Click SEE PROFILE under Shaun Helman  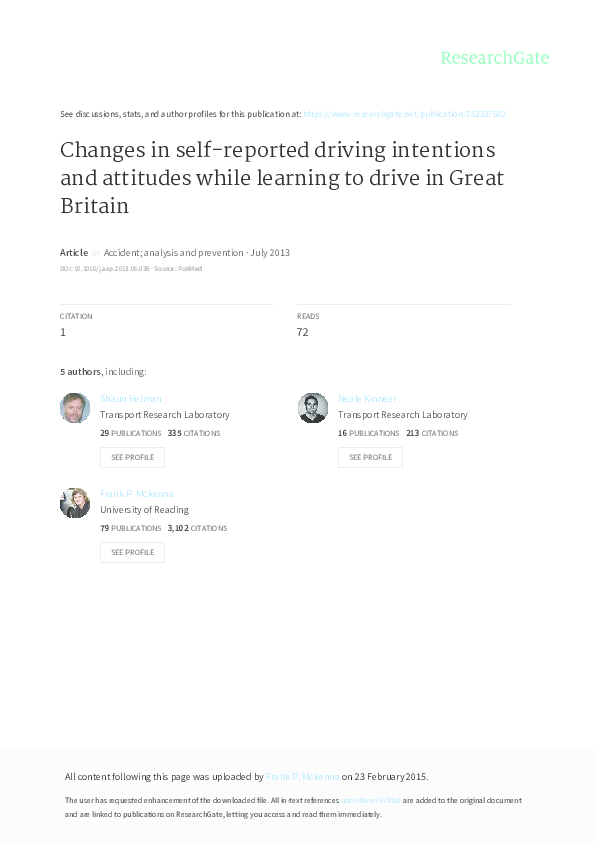click(132, 457)
